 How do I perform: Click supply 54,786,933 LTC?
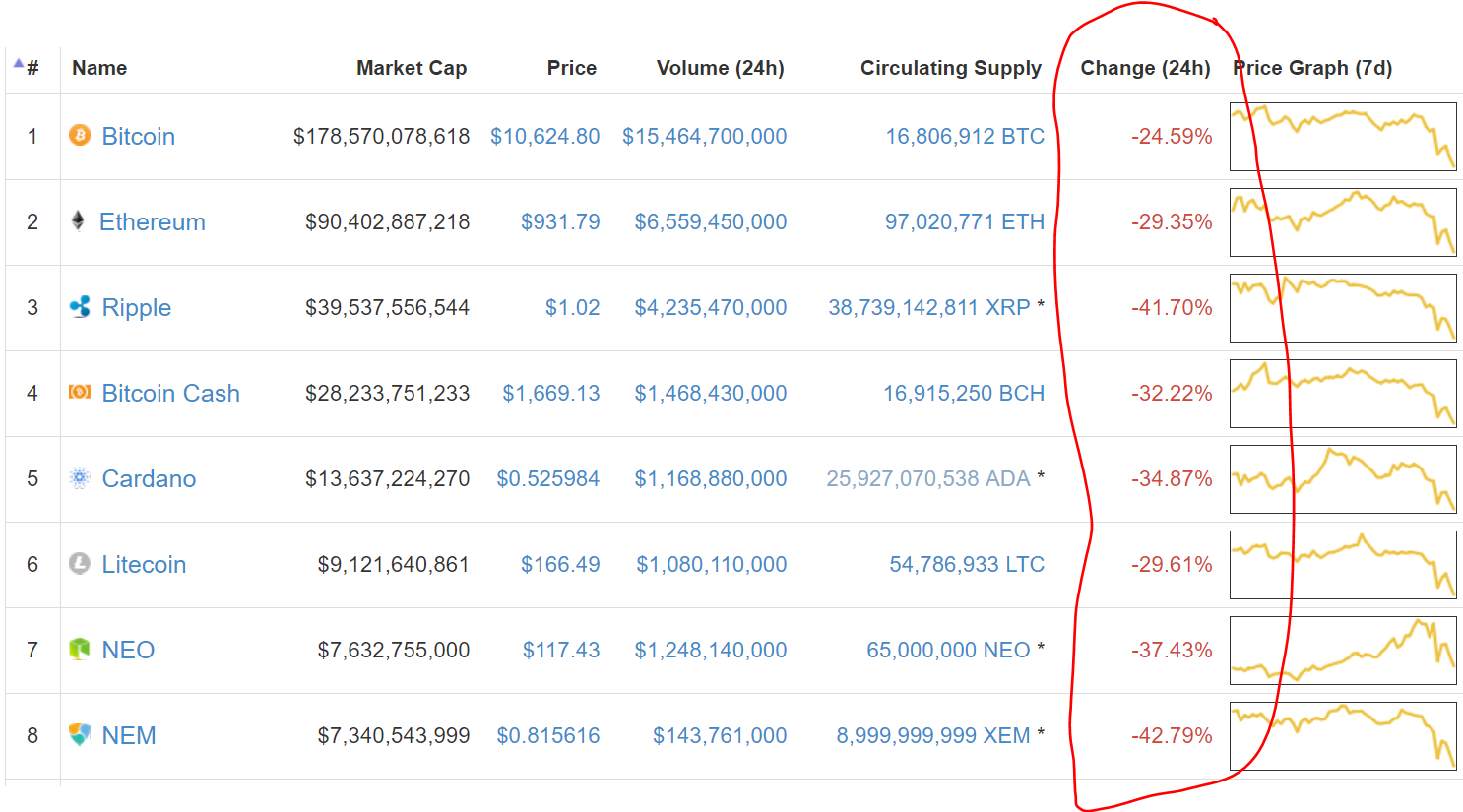[967, 565]
